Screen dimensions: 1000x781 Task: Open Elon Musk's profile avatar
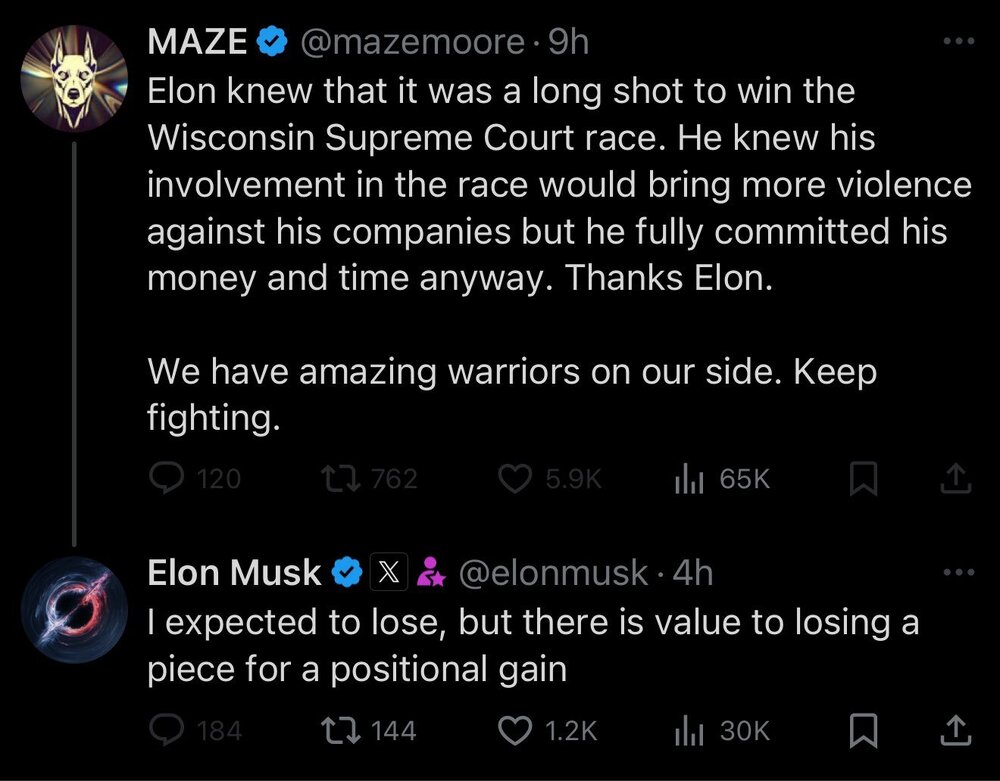pos(75,608)
